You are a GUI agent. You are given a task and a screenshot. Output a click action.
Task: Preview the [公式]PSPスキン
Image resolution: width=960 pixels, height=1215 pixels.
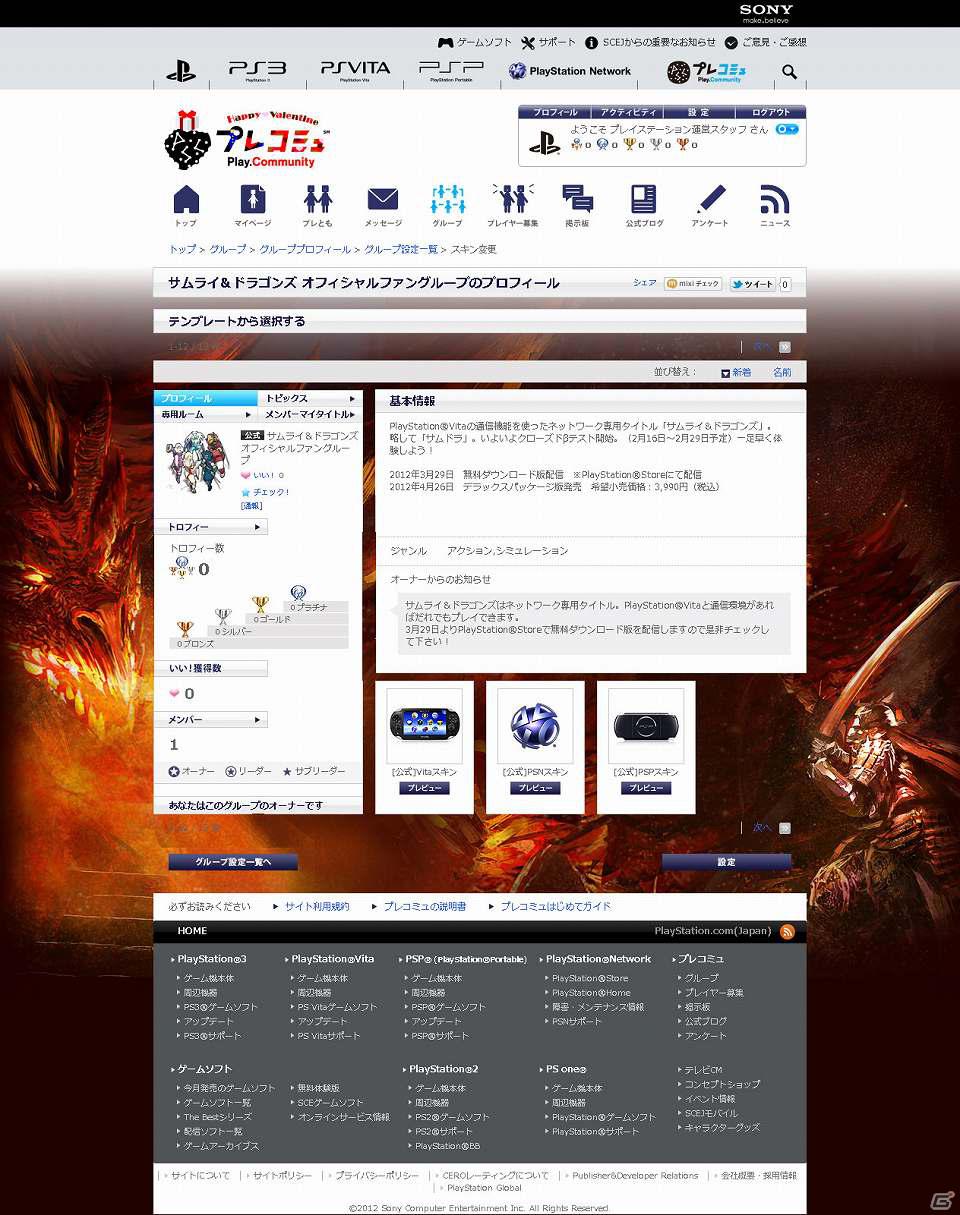[x=646, y=788]
